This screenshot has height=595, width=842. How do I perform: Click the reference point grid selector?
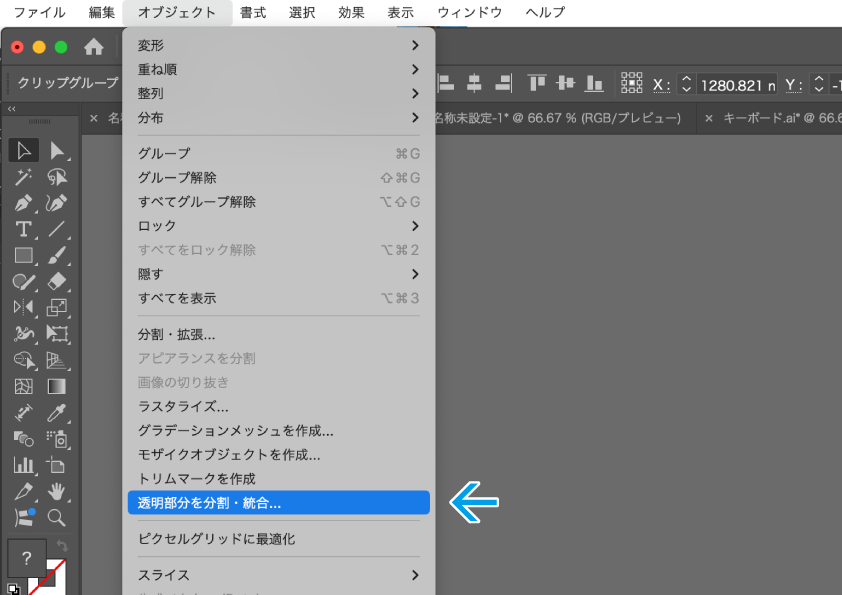coord(632,84)
